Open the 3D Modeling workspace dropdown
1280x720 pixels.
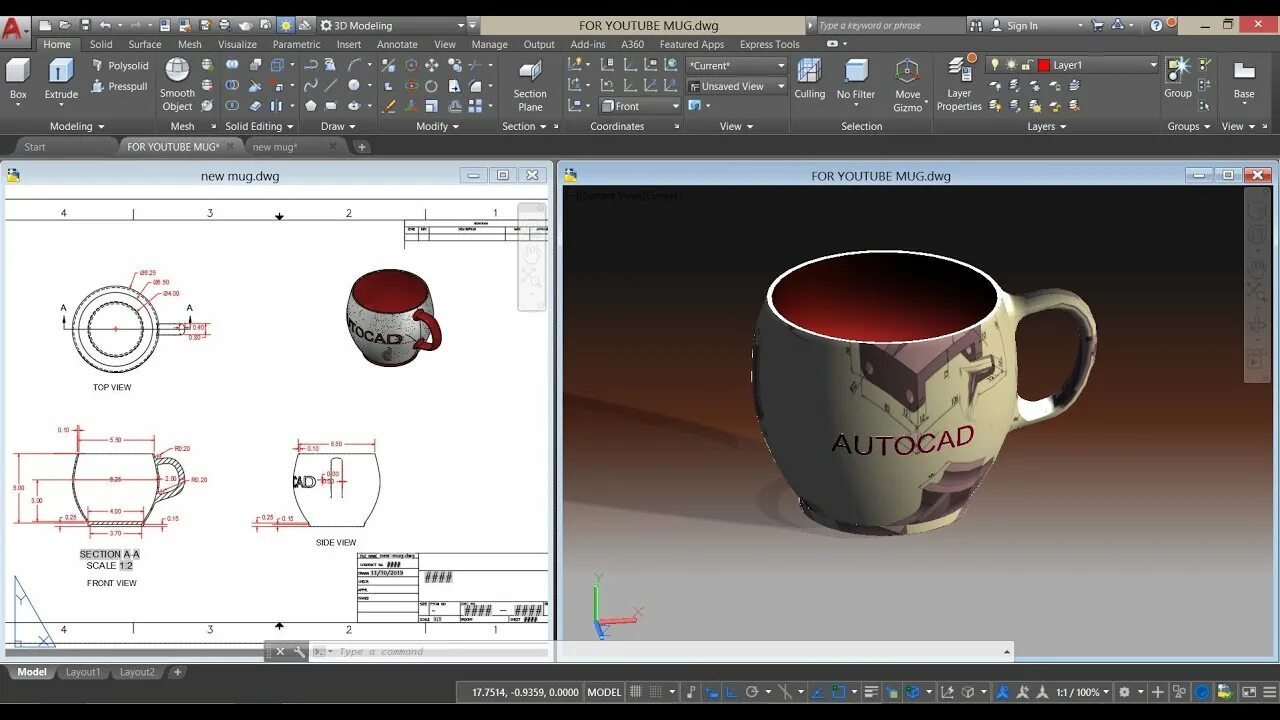pos(392,25)
